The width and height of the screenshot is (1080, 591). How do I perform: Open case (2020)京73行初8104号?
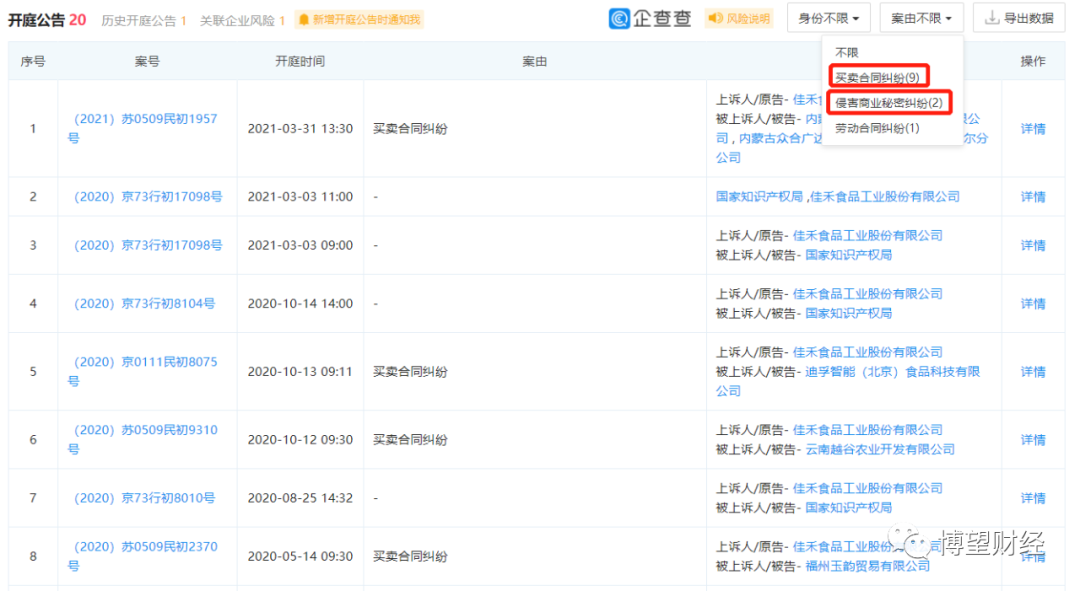144,304
